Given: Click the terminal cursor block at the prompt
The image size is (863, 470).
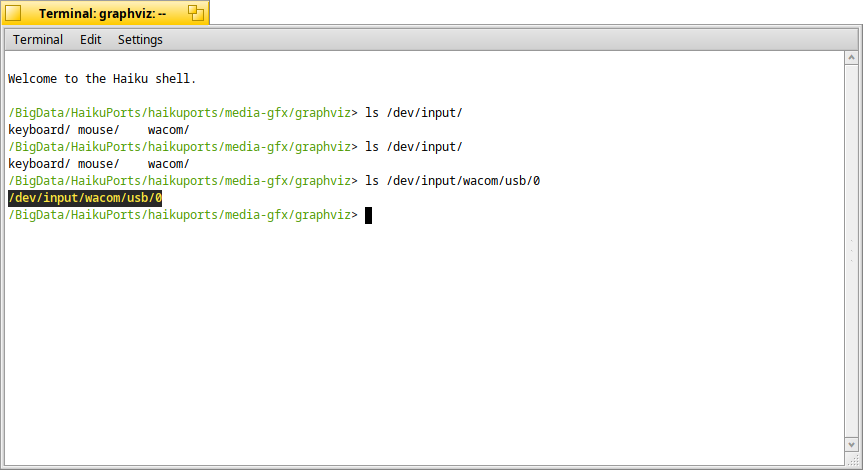Looking at the screenshot, I should [x=368, y=215].
